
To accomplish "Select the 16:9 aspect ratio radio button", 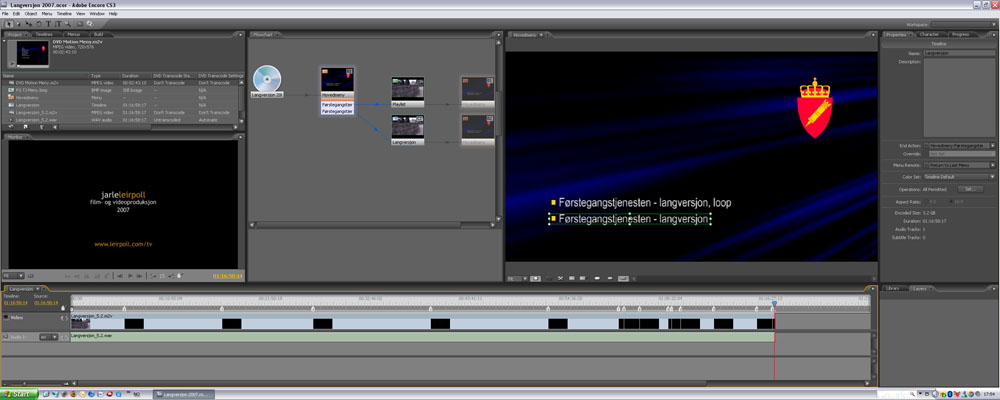I will (x=952, y=202).
